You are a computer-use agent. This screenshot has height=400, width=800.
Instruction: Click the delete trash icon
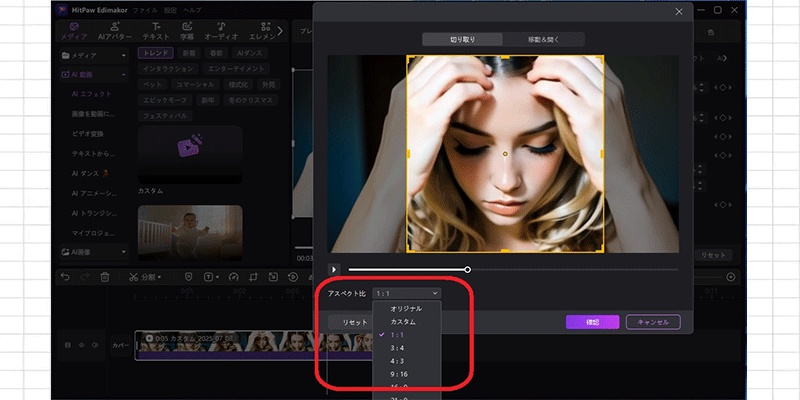[x=105, y=277]
